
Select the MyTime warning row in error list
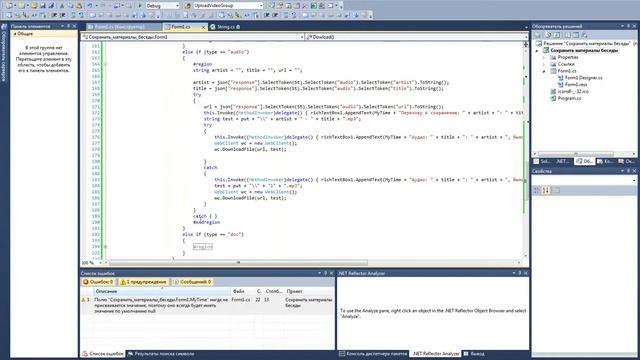pos(207,305)
